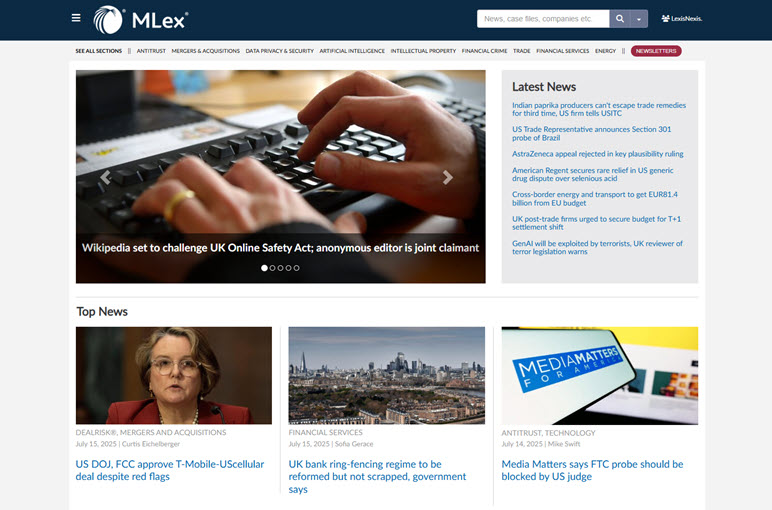The width and height of the screenshot is (772, 510).
Task: Open the LexisNexis user icon link
Action: coord(682,19)
